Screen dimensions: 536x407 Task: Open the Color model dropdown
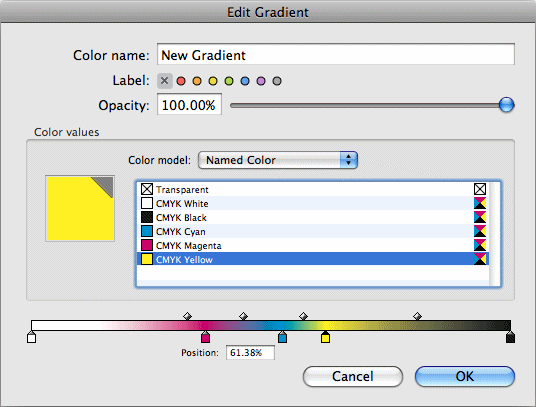click(x=278, y=160)
